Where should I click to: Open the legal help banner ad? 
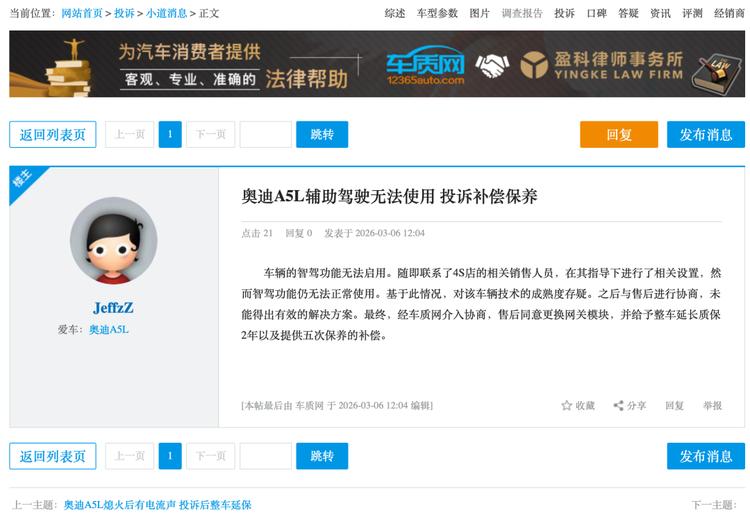(x=377, y=64)
